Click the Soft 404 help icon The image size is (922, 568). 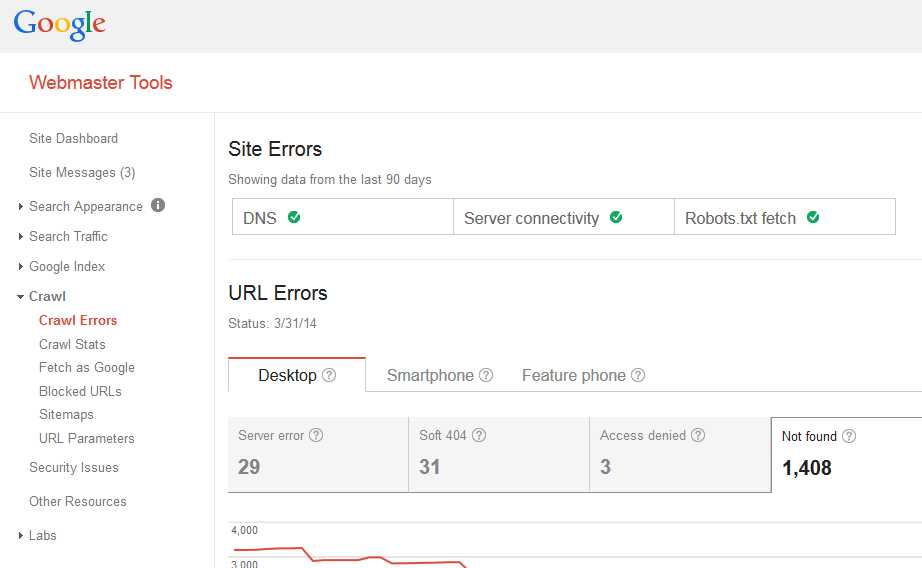click(x=479, y=435)
